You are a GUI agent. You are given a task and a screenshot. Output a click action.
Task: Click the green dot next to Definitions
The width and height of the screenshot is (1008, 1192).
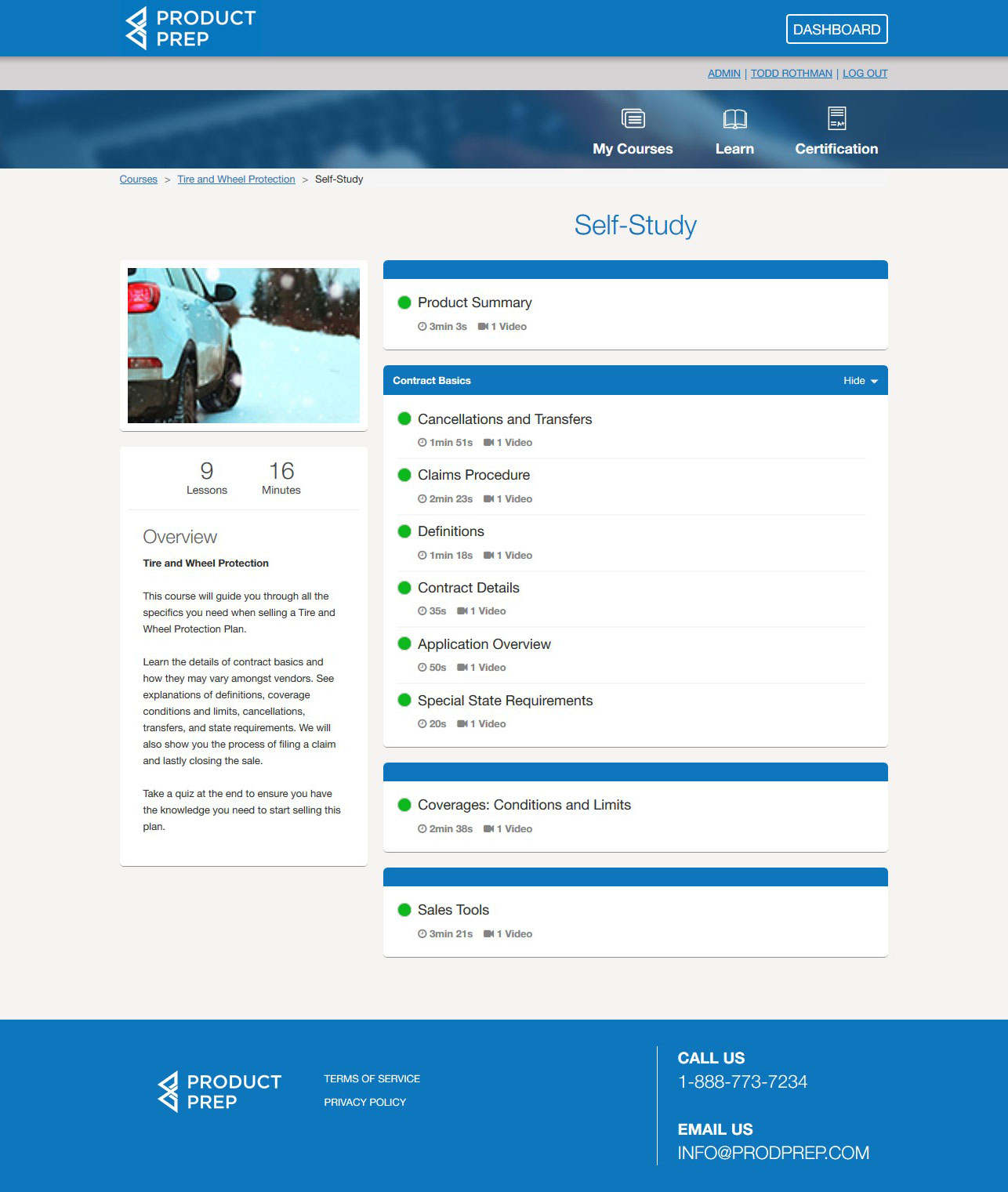(404, 531)
